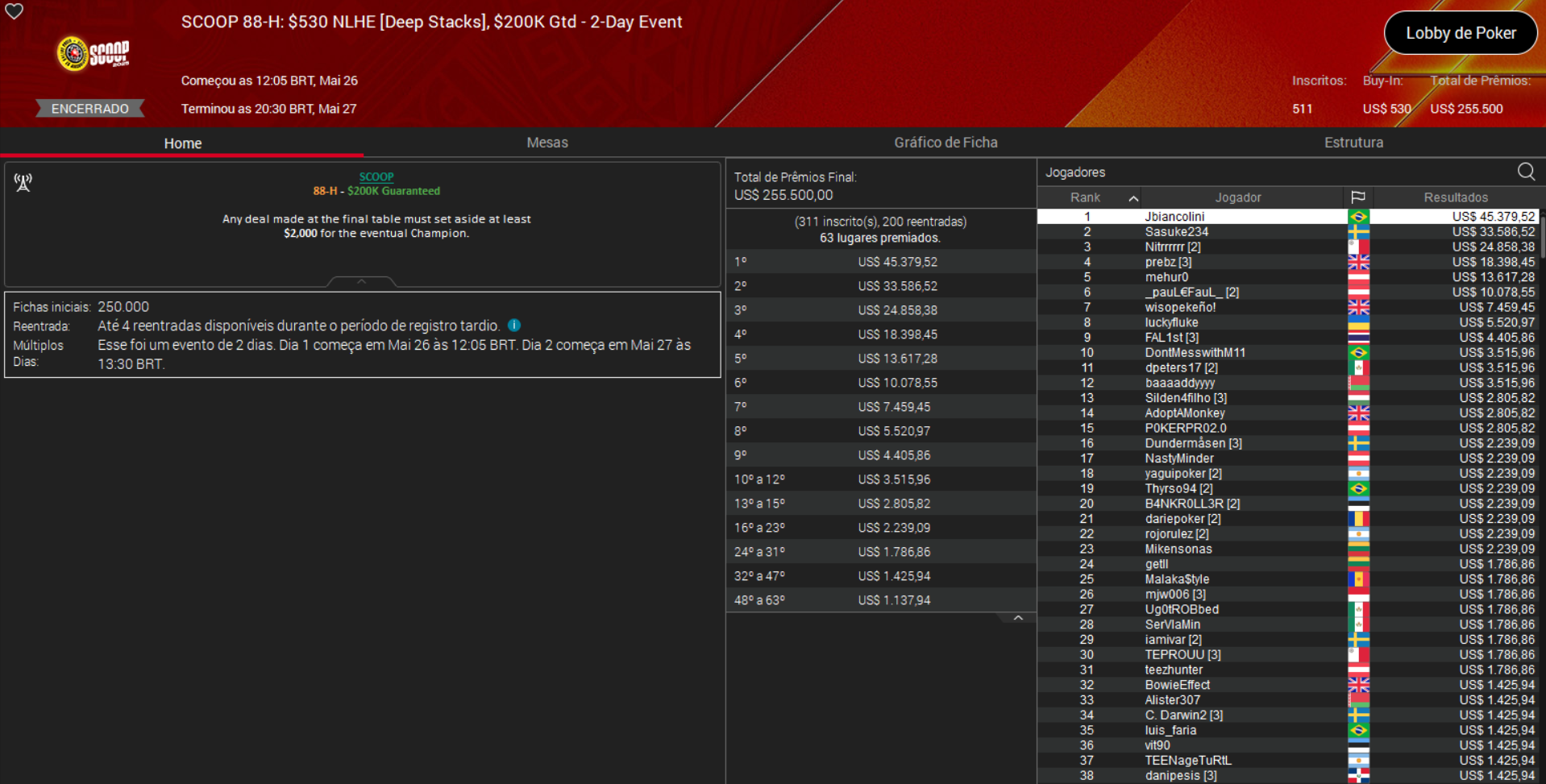Click the info icon beside Reentrada text
1546x784 pixels.
(x=514, y=326)
